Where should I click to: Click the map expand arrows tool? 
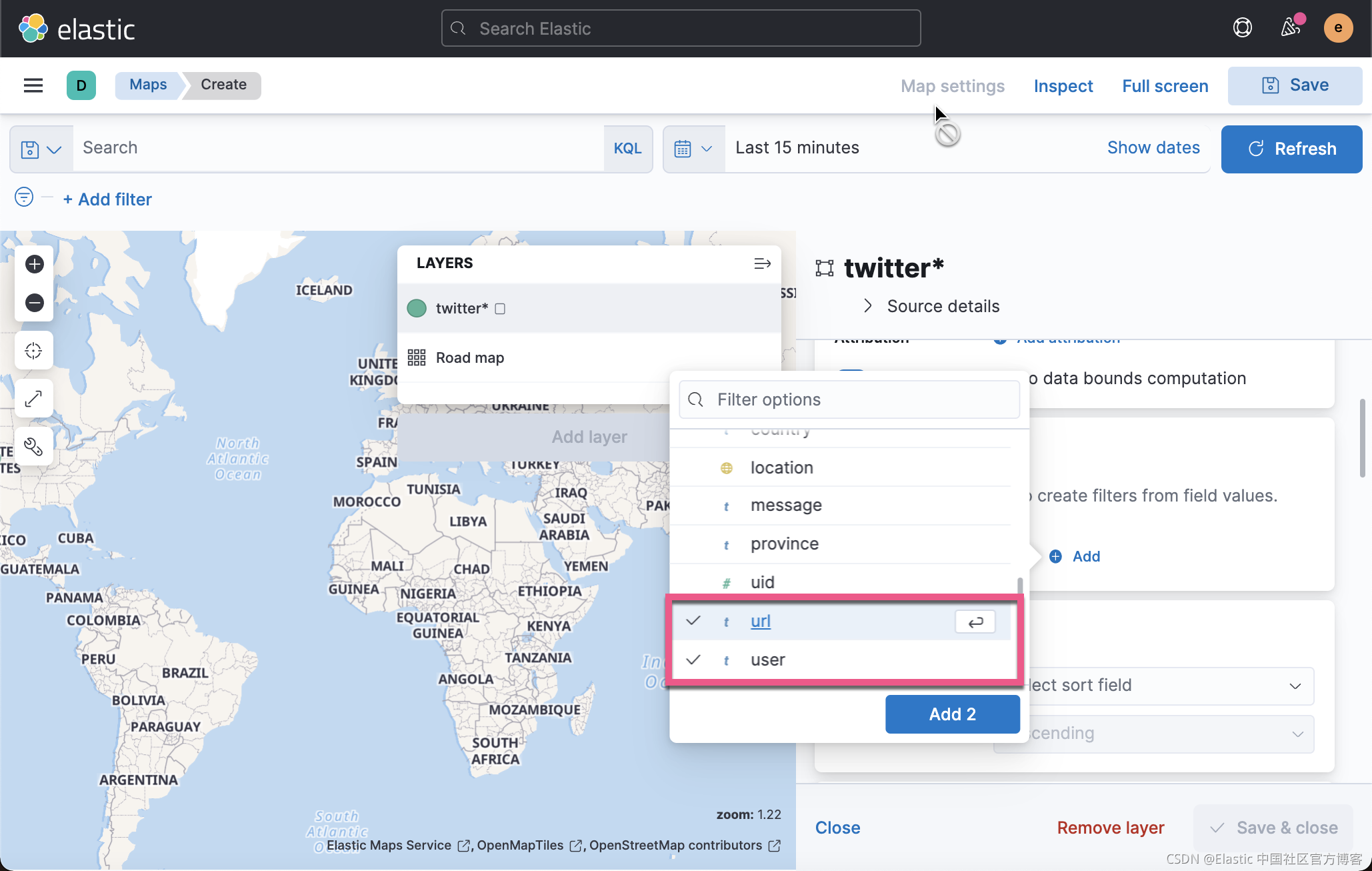(x=33, y=399)
